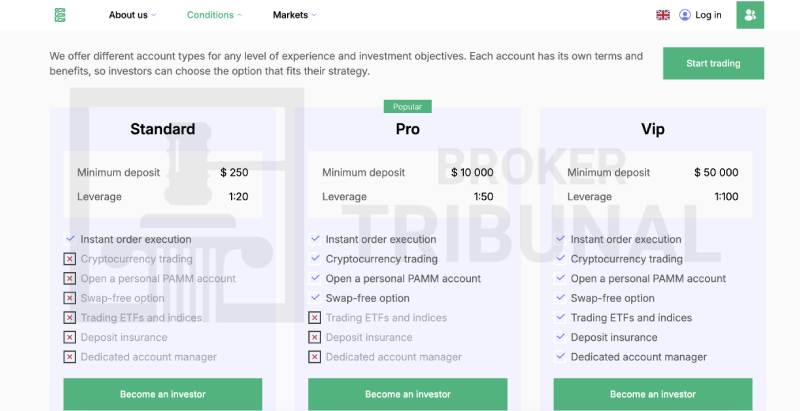The image size is (800, 411).
Task: Click the green site logo icon
Action: (59, 15)
